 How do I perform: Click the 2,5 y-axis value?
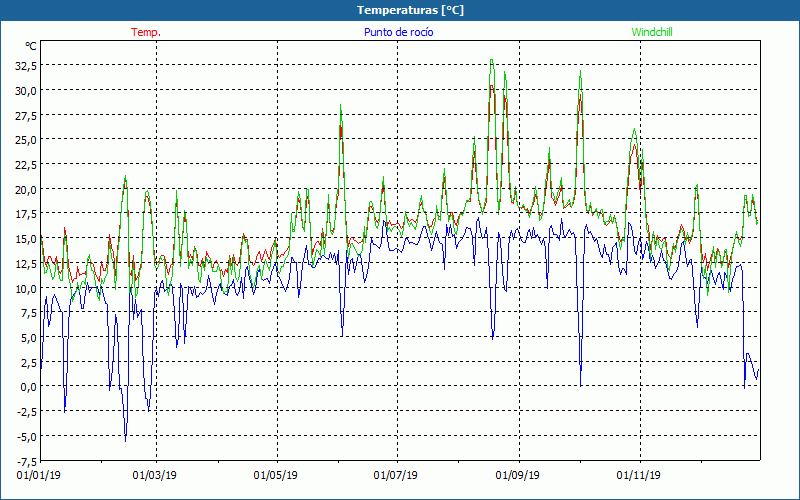coord(28,362)
